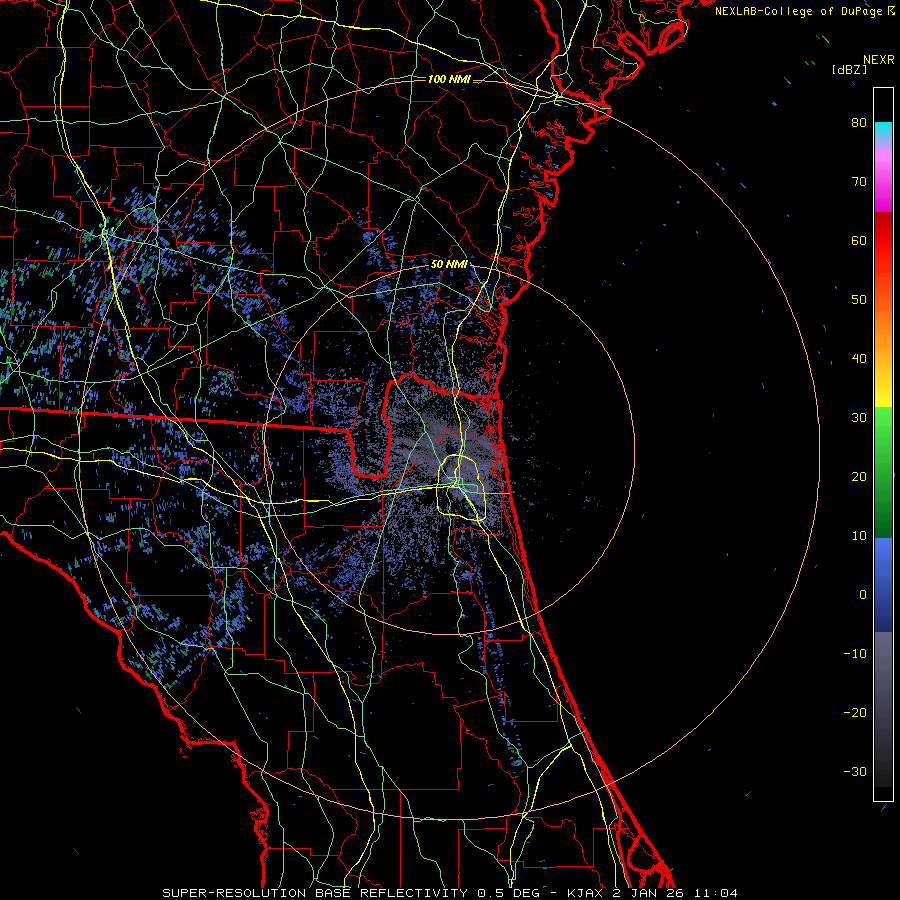The height and width of the screenshot is (900, 900).
Task: Click the 30 value on dBZ scale
Action: coord(859,417)
